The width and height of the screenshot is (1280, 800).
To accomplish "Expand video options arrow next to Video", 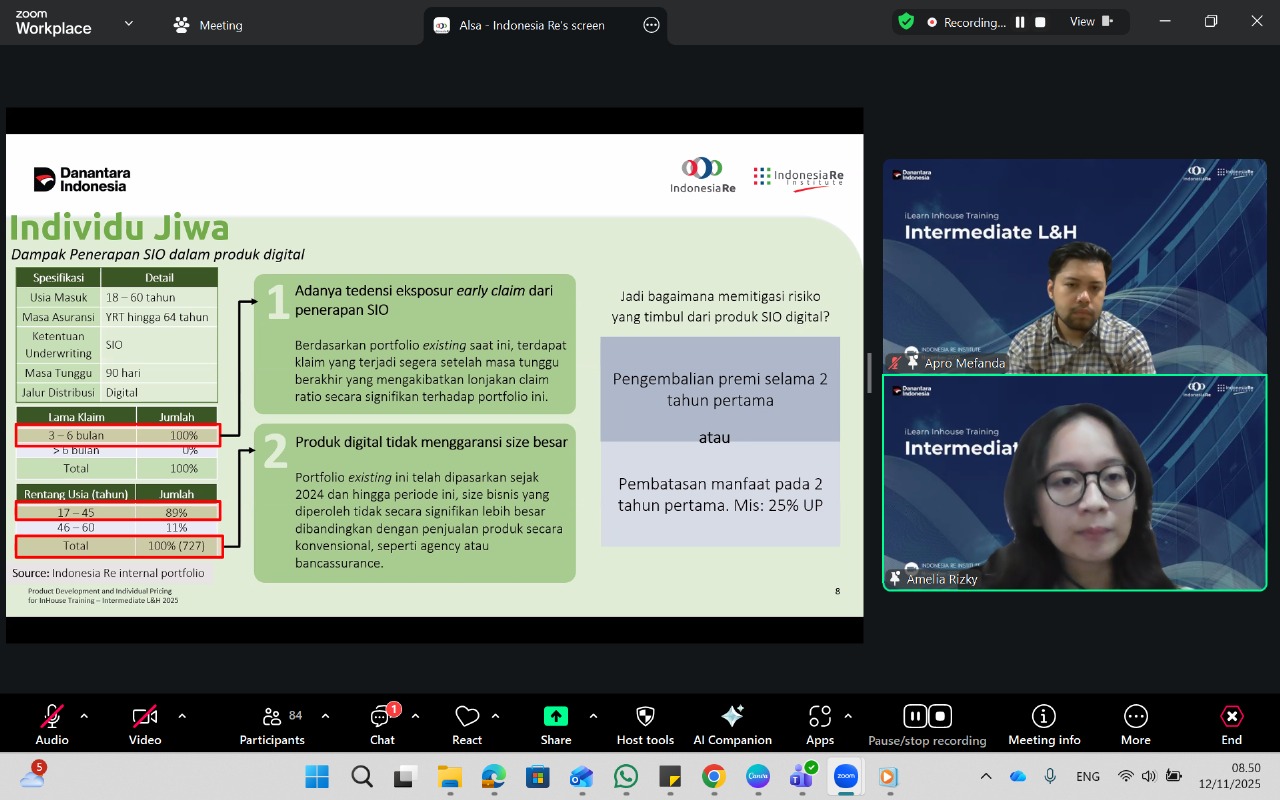I will [182, 716].
